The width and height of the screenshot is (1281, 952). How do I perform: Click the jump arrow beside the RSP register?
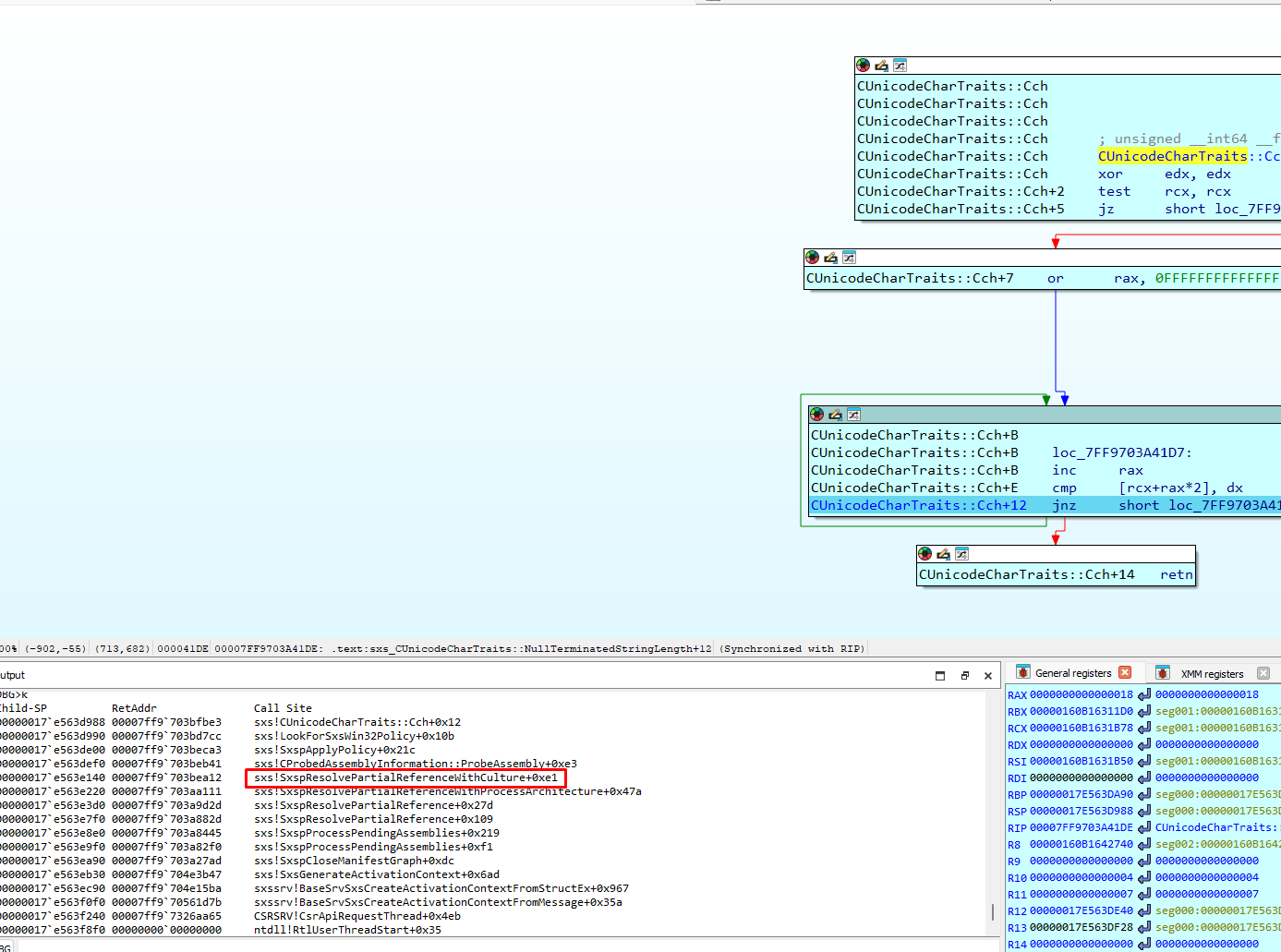point(1144,811)
